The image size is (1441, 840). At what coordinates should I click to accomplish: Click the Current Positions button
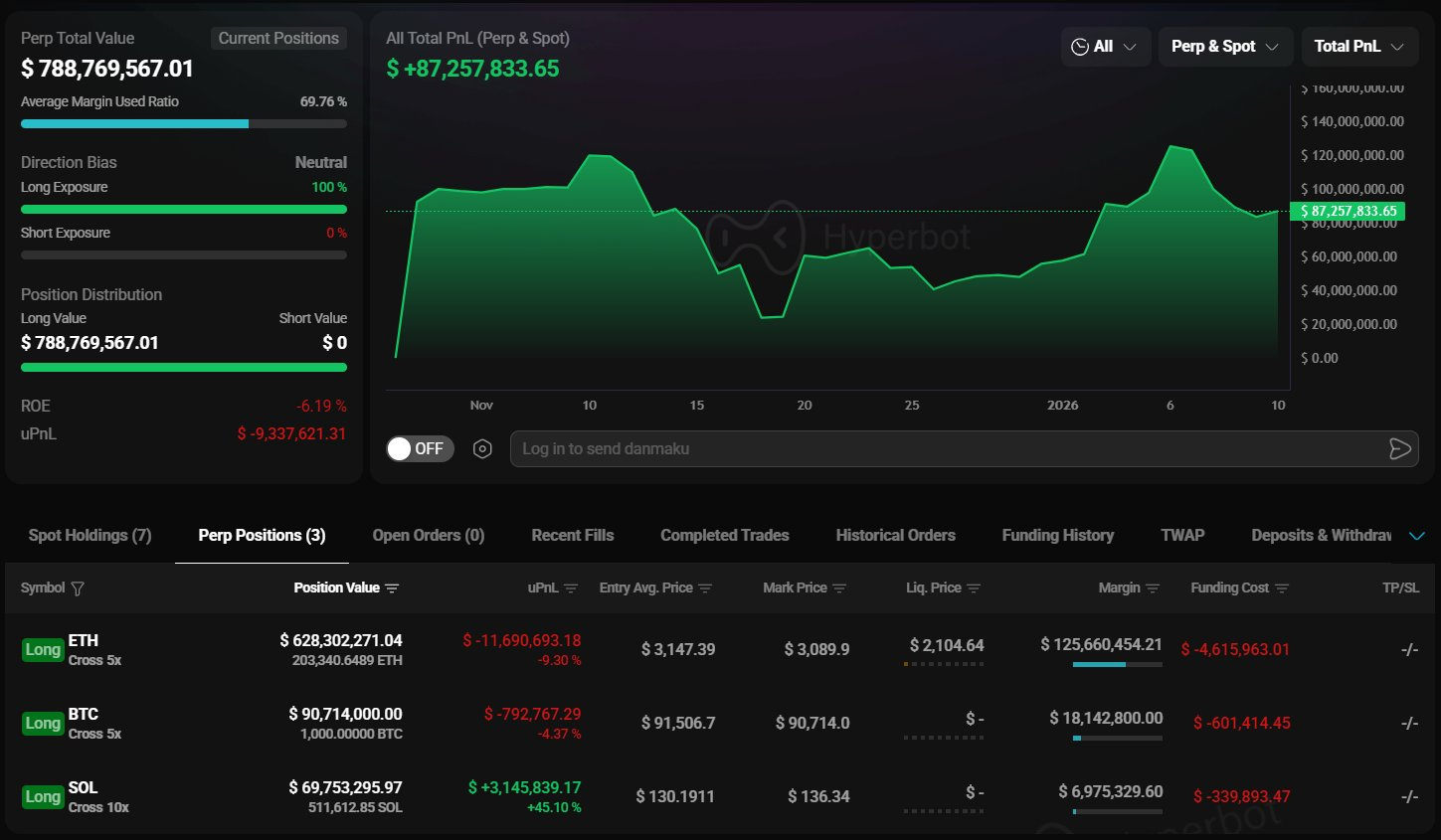278,38
